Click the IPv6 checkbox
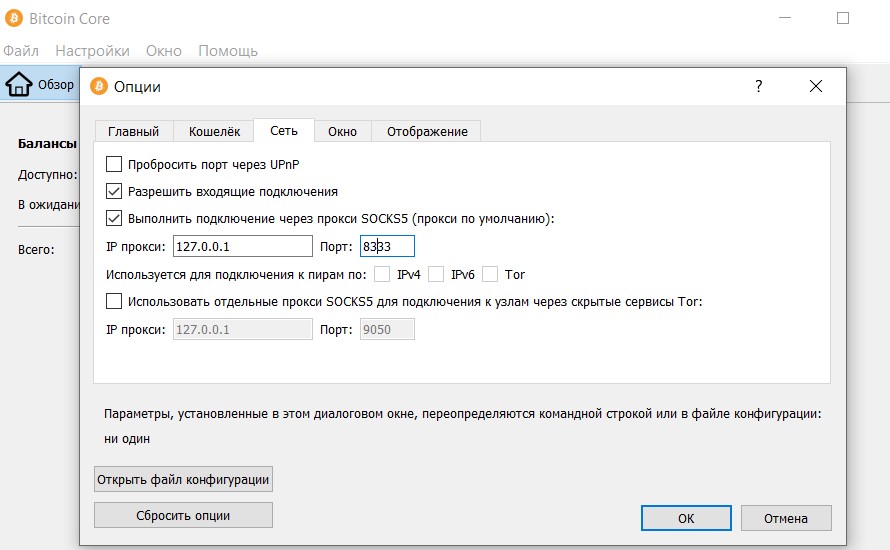This screenshot has height=550, width=890. (436, 274)
